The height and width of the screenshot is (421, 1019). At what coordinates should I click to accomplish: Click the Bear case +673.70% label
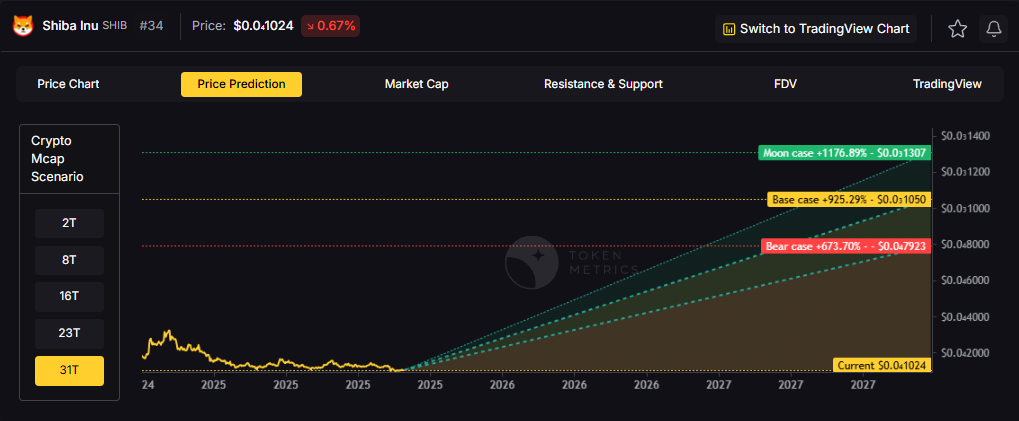click(846, 246)
